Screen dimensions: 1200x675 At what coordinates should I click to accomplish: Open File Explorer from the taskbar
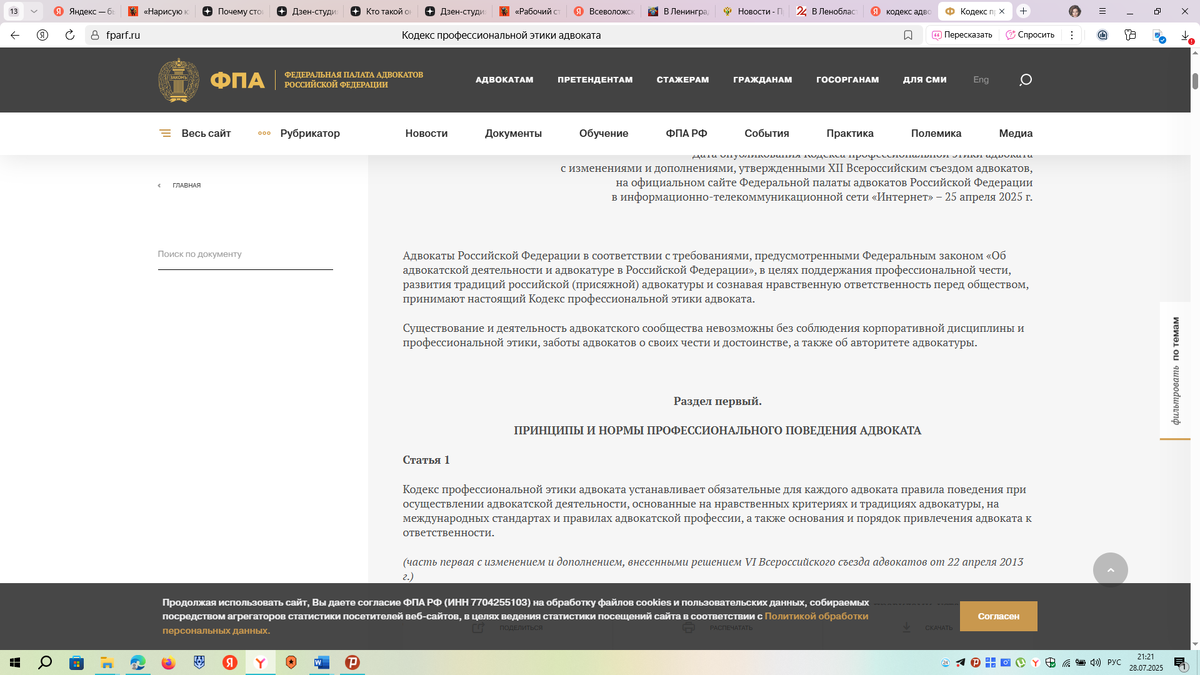click(x=107, y=662)
